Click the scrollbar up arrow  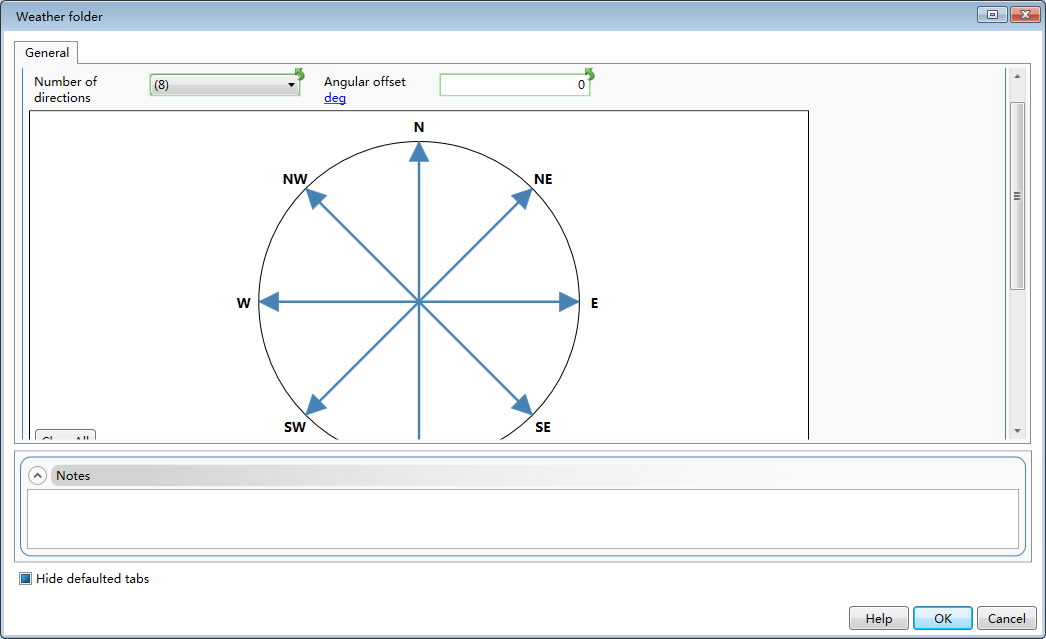(x=1017, y=76)
